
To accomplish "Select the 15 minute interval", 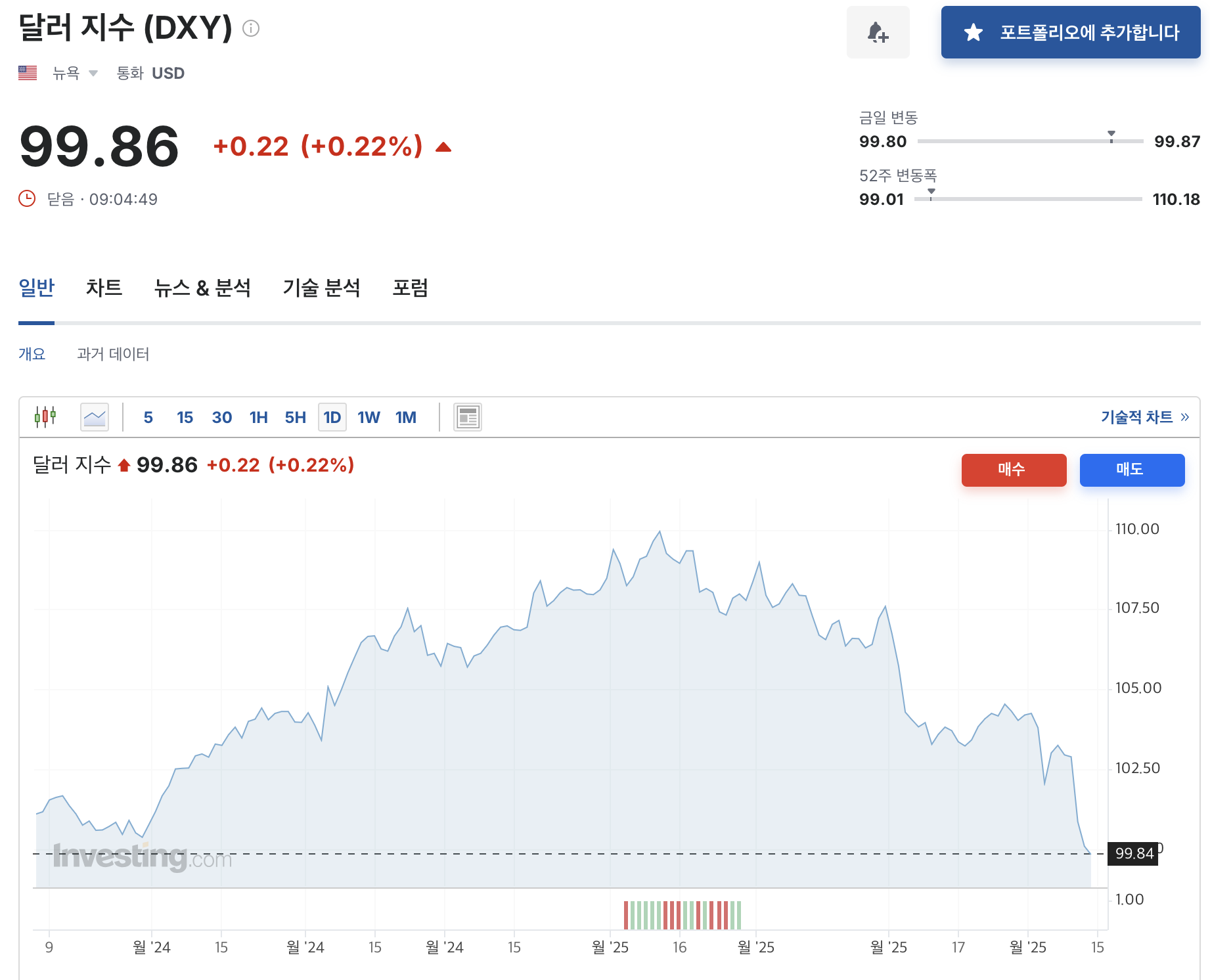I will click(x=185, y=417).
